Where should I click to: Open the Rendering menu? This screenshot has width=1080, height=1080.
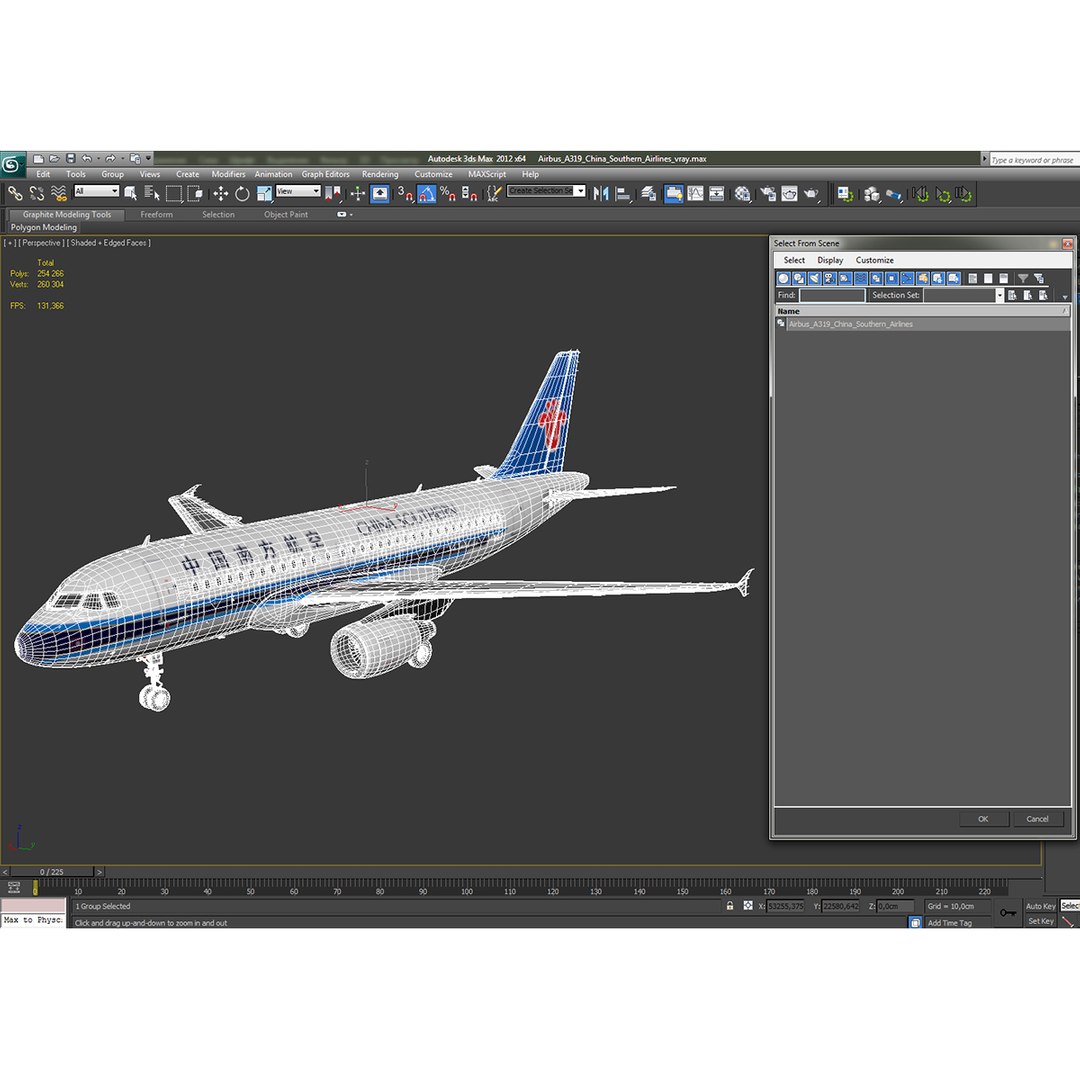coord(380,174)
